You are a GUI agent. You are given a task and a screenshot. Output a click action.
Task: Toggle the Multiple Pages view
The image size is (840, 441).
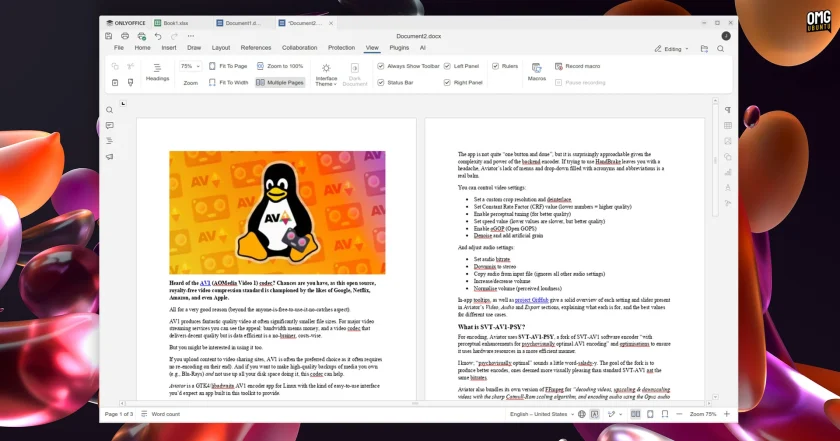280,83
